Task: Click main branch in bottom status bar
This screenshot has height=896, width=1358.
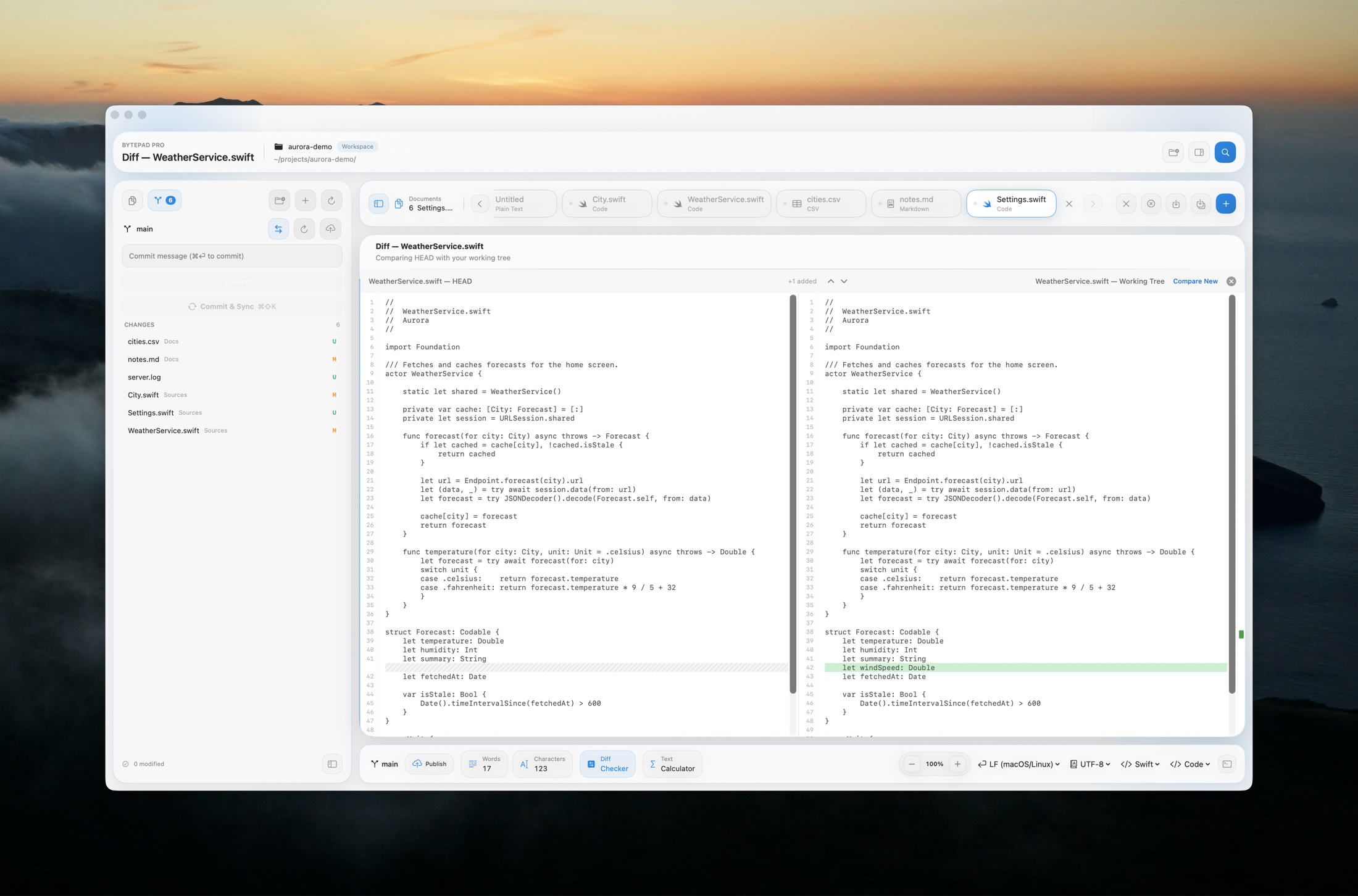Action: [385, 764]
